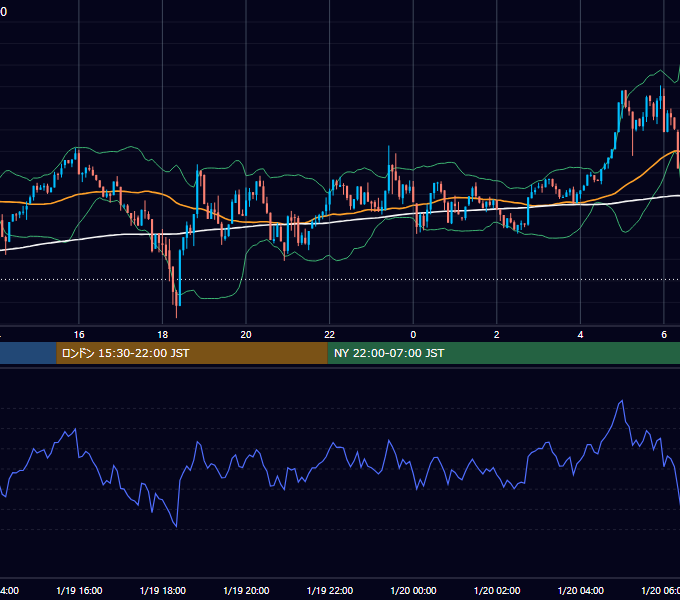The image size is (680, 600).
Task: Click the 18 hour label on price chart axis
Action: (163, 335)
